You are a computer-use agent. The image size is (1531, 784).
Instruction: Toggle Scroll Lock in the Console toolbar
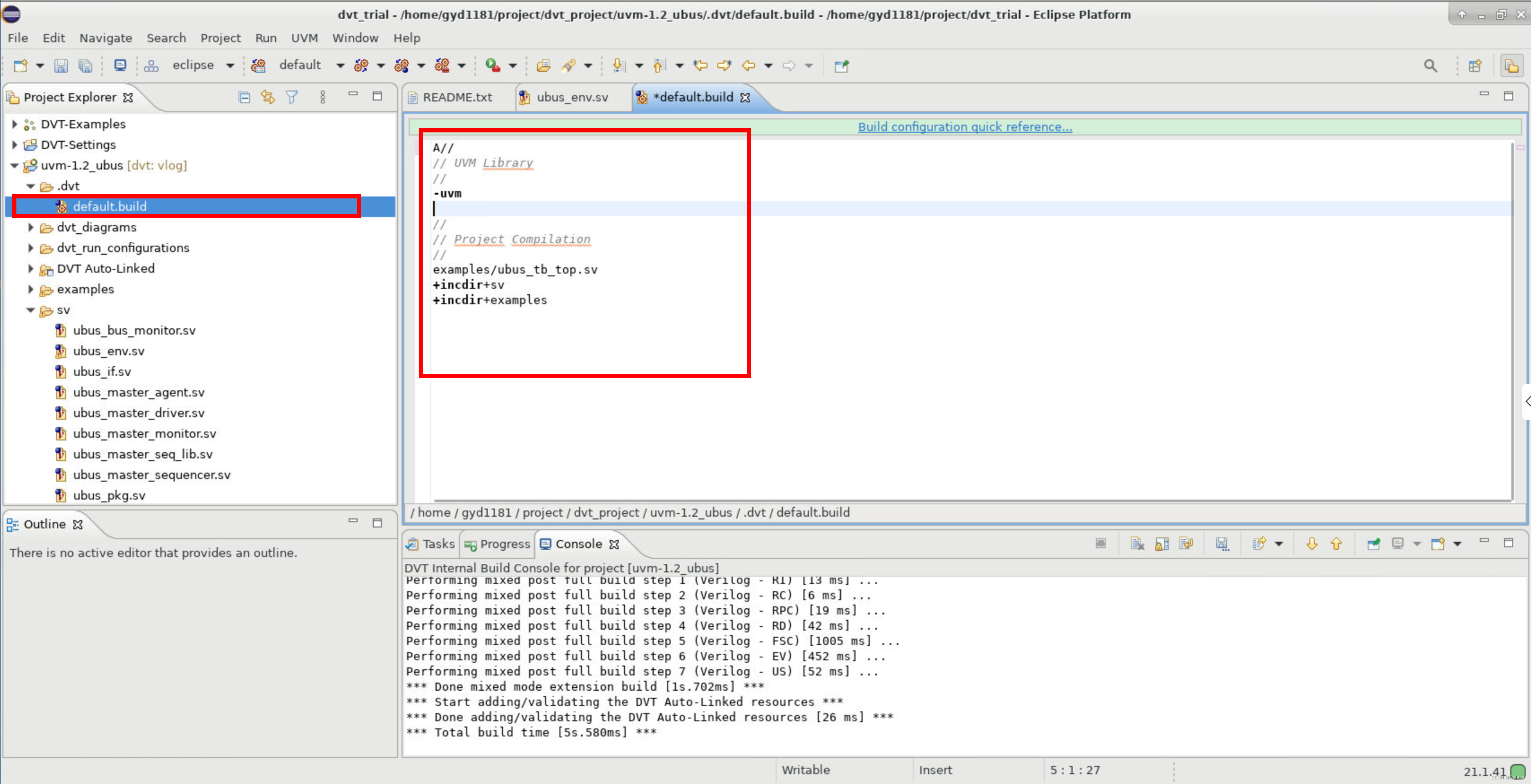click(x=1161, y=544)
